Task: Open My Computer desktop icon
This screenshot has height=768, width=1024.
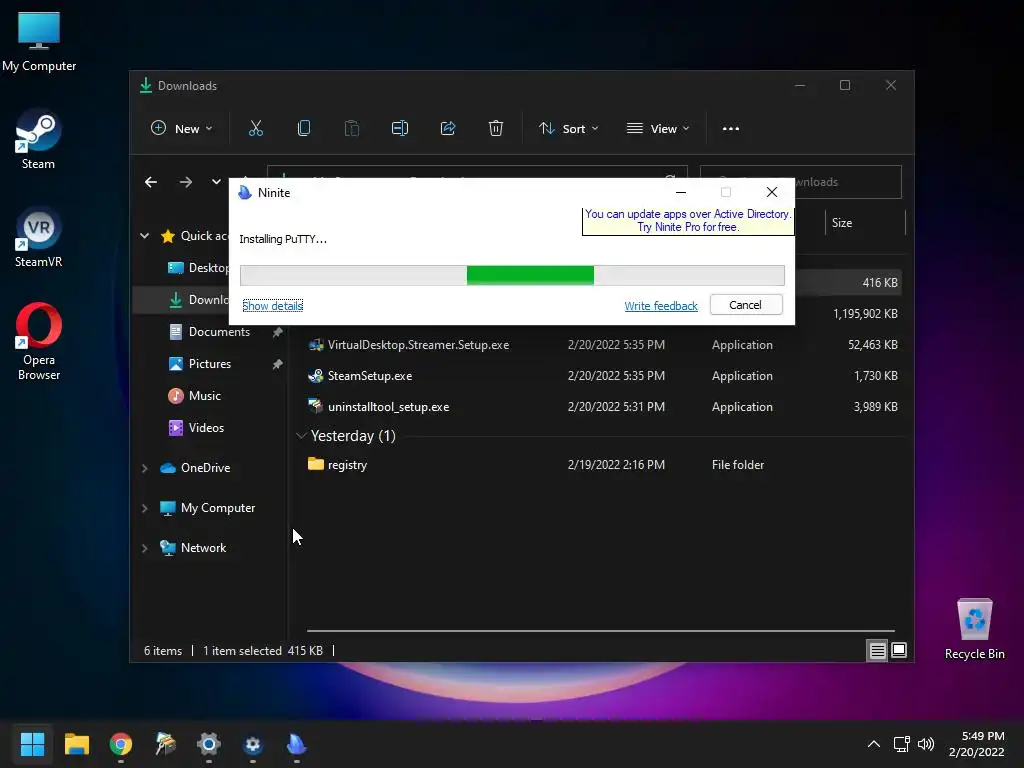Action: [x=39, y=42]
